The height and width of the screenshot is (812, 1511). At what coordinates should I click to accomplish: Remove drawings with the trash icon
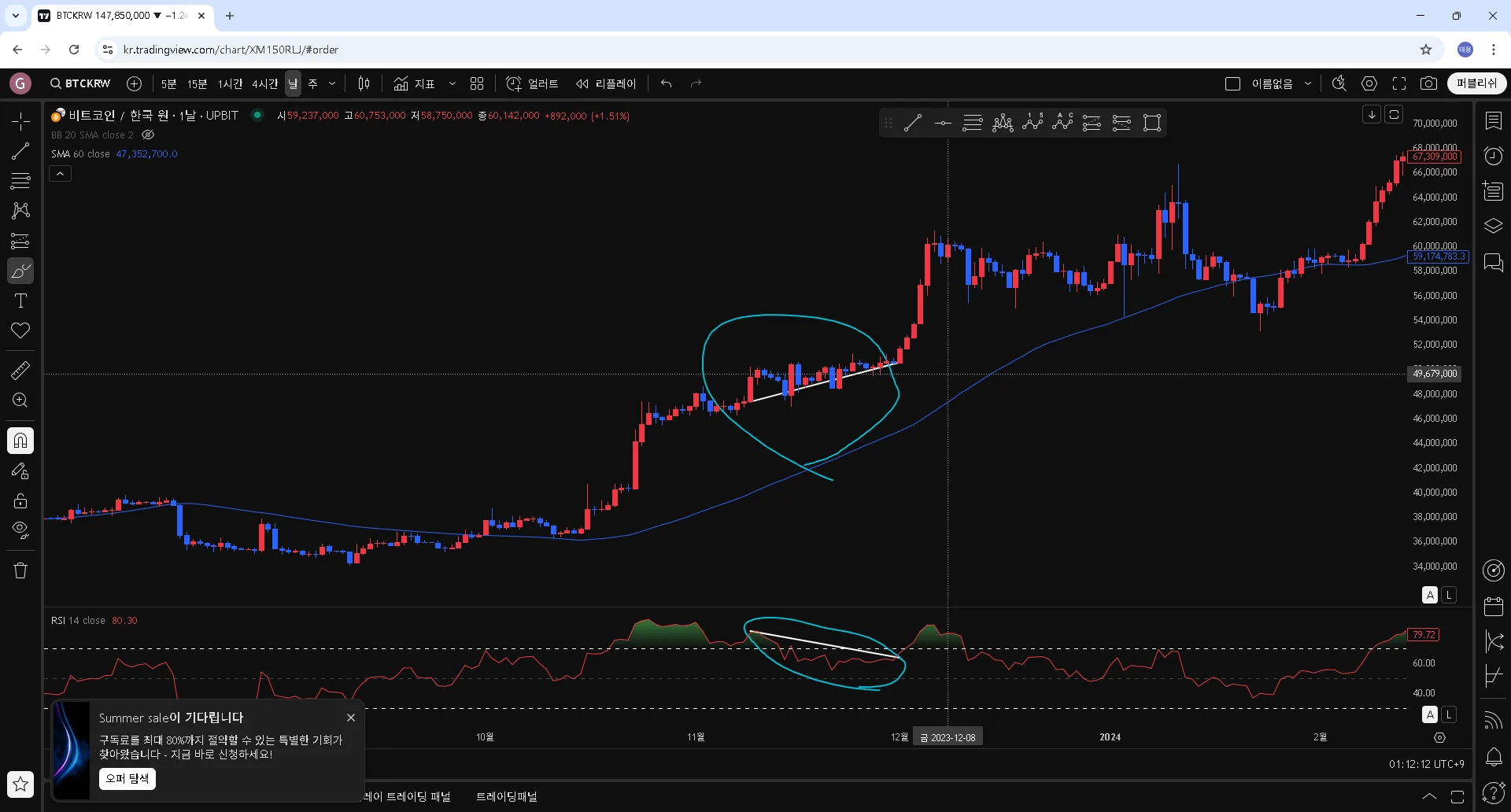(x=20, y=570)
